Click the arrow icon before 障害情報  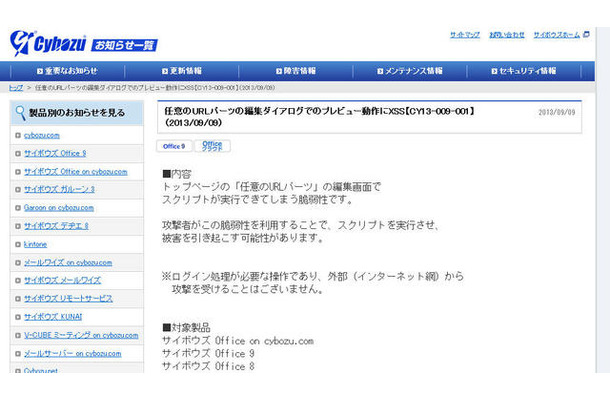click(x=279, y=71)
